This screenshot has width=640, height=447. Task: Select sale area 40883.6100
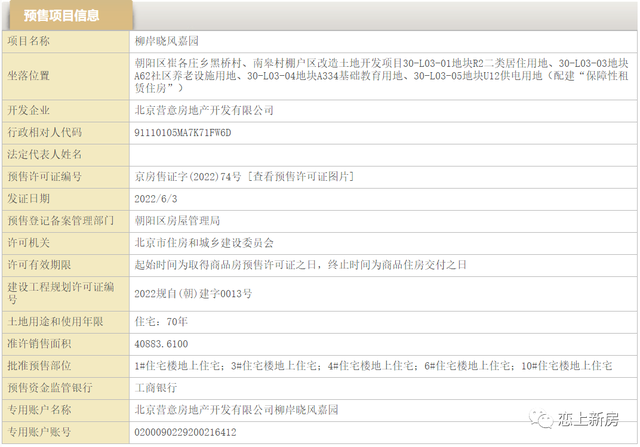[x=161, y=344]
